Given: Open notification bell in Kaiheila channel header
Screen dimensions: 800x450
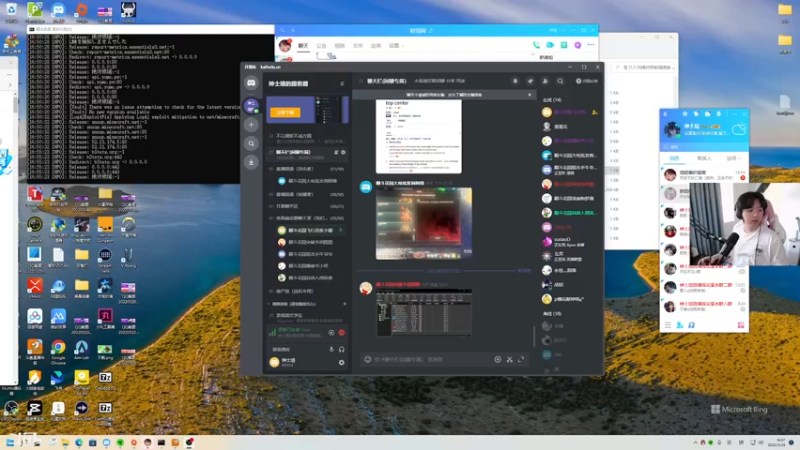Looking at the screenshot, I should point(515,81).
